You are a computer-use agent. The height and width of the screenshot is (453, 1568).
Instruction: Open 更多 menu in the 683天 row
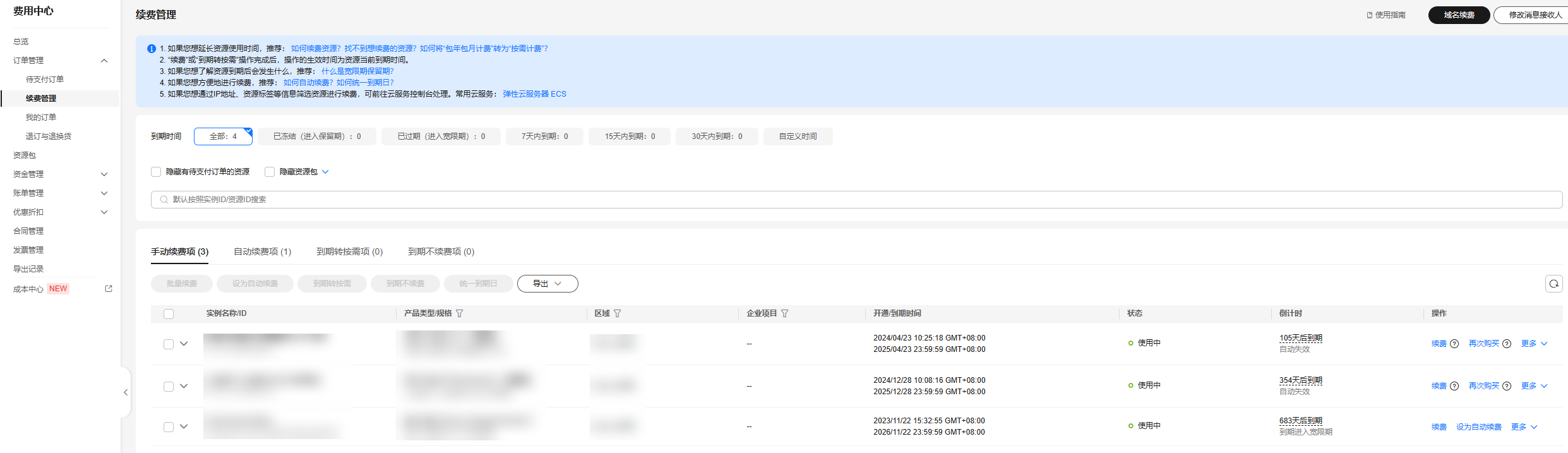(x=1524, y=427)
